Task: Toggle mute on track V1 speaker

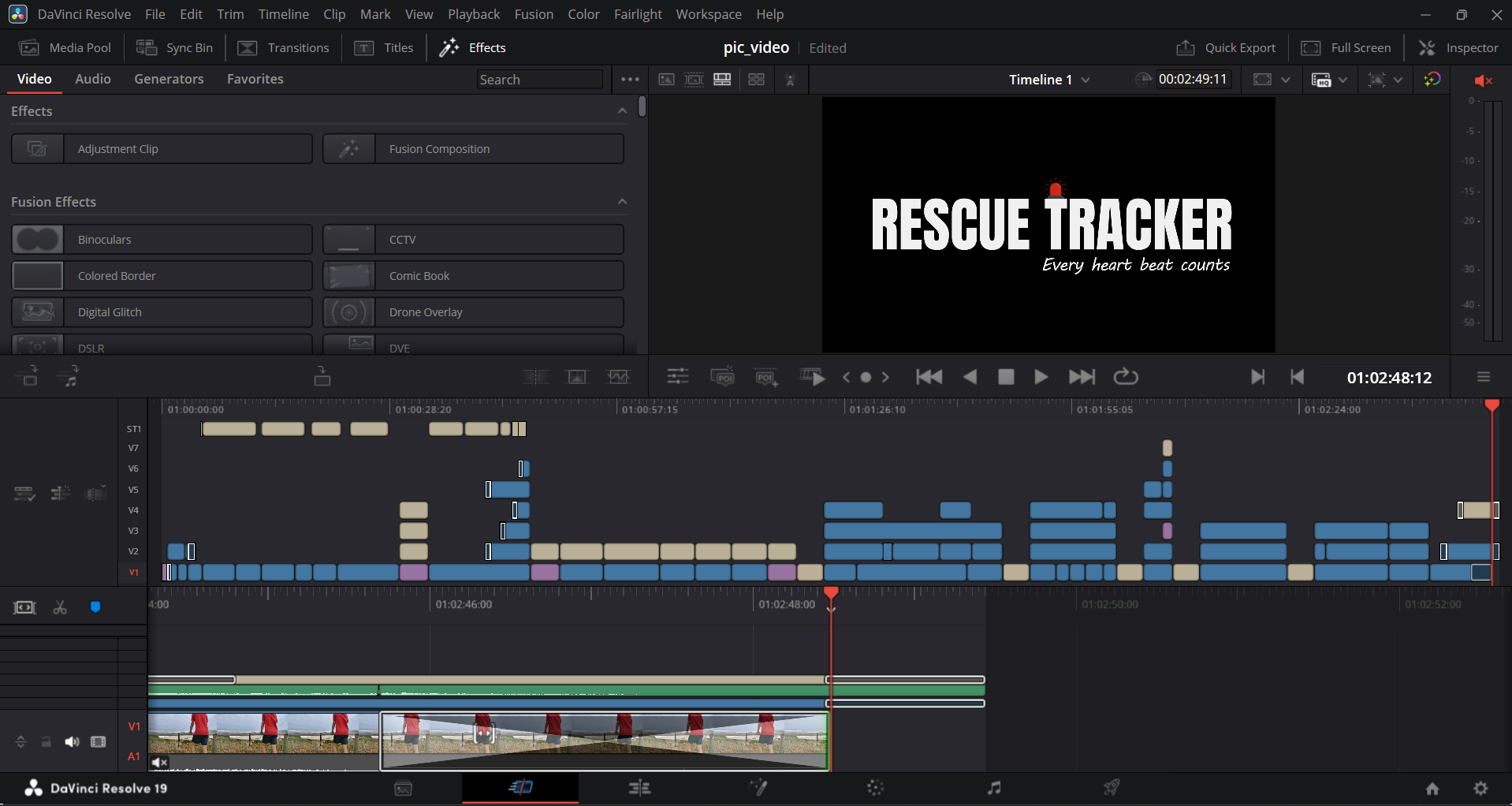Action: pyautogui.click(x=72, y=742)
